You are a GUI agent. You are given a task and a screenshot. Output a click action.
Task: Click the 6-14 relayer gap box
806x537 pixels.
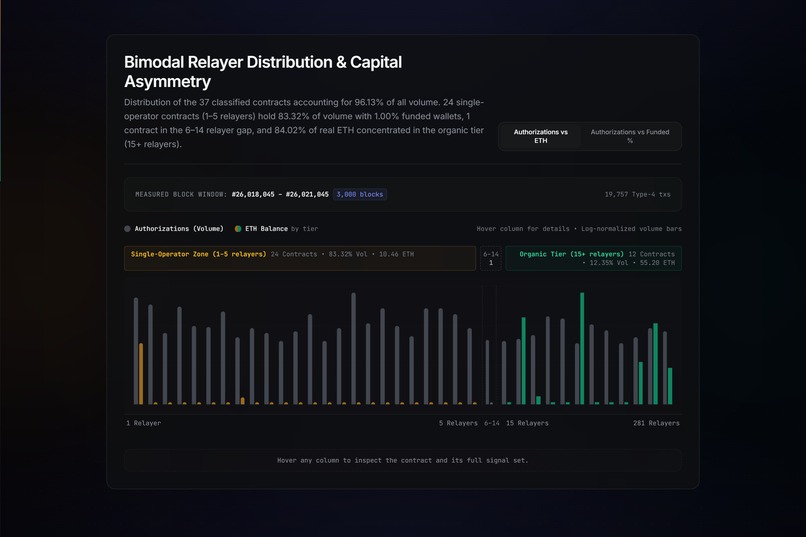(x=491, y=258)
